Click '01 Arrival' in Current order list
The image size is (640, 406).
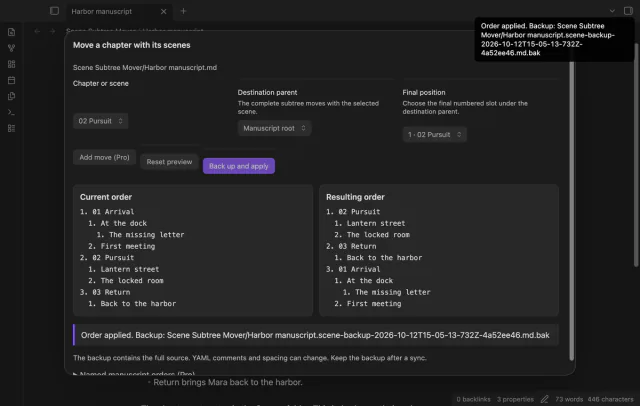(x=113, y=212)
